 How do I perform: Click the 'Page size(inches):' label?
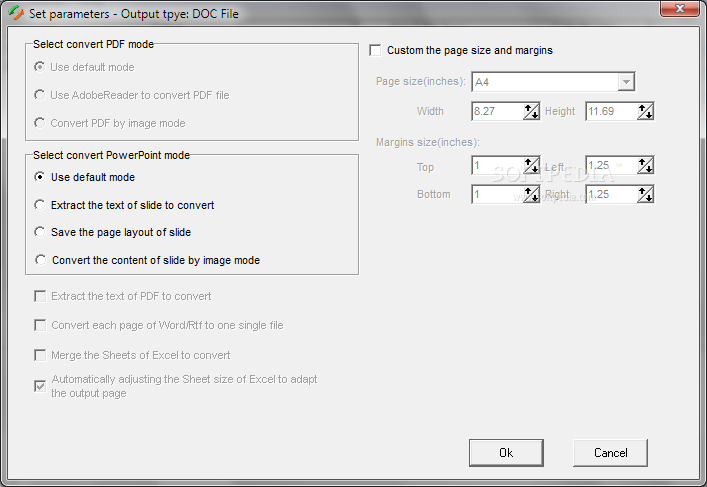421,81
